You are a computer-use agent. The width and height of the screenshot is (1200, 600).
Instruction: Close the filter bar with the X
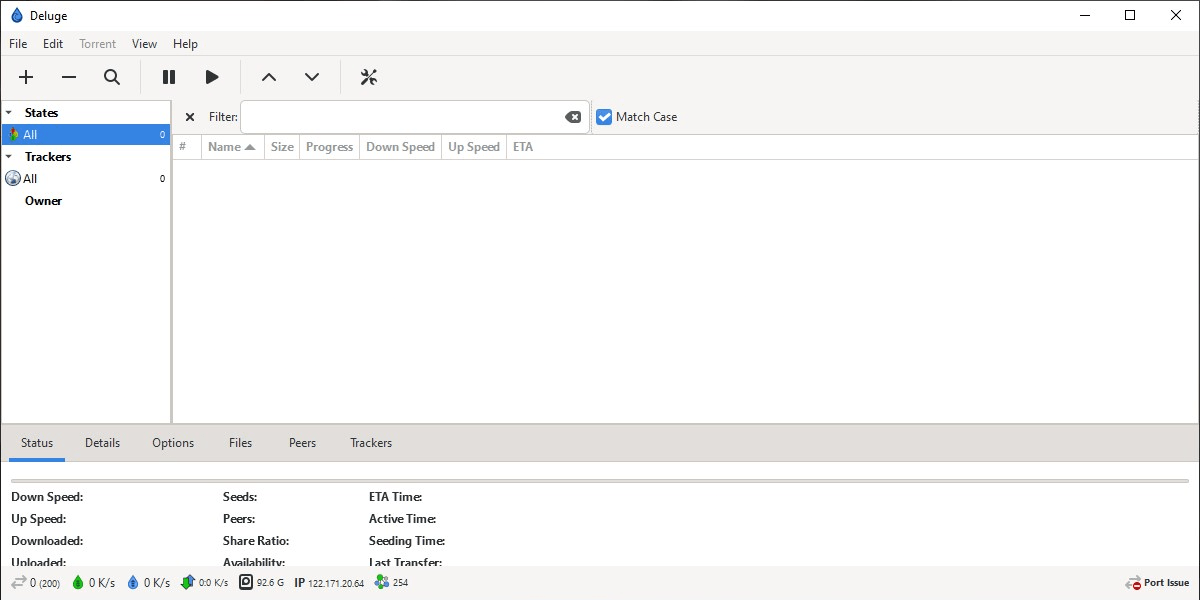(x=190, y=116)
